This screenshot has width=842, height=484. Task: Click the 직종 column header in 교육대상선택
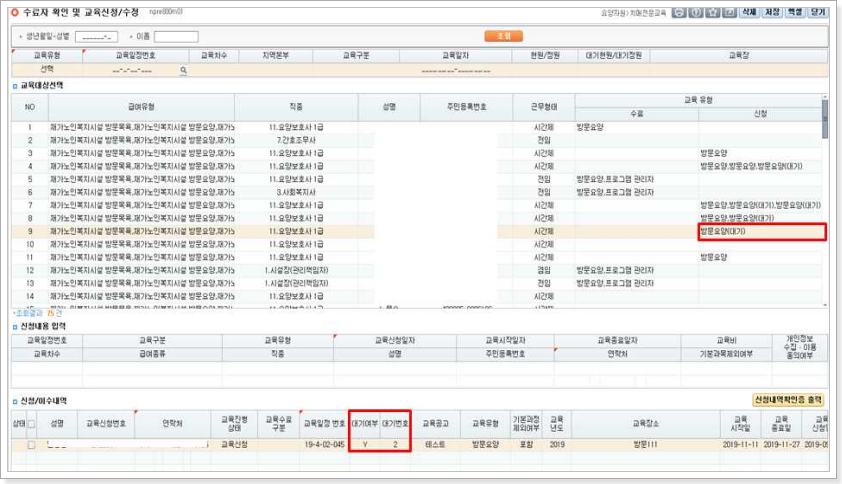click(x=296, y=107)
